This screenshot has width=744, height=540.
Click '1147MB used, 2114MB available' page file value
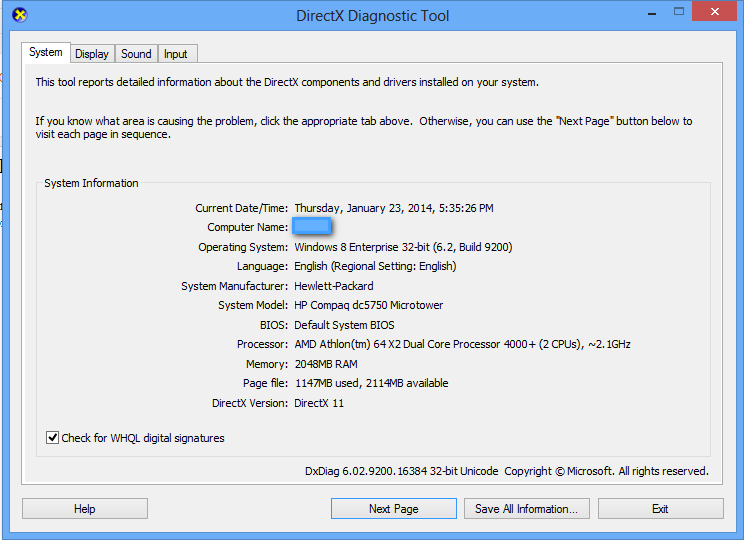pyautogui.click(x=372, y=383)
